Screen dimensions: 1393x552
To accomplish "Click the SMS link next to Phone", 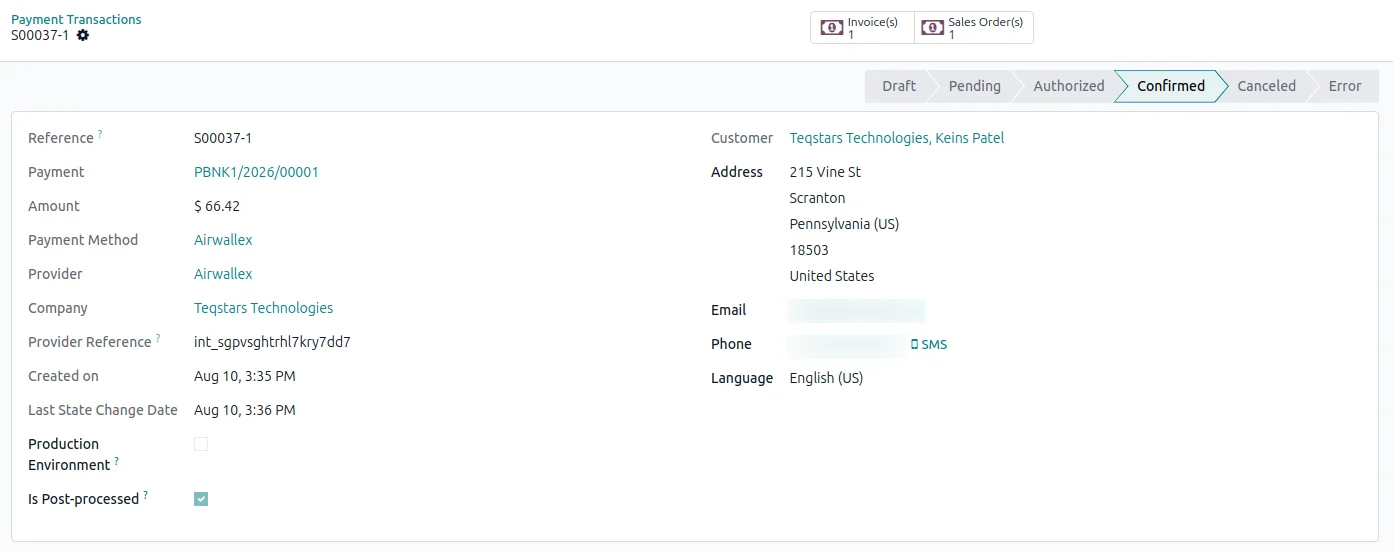I will click(929, 345).
